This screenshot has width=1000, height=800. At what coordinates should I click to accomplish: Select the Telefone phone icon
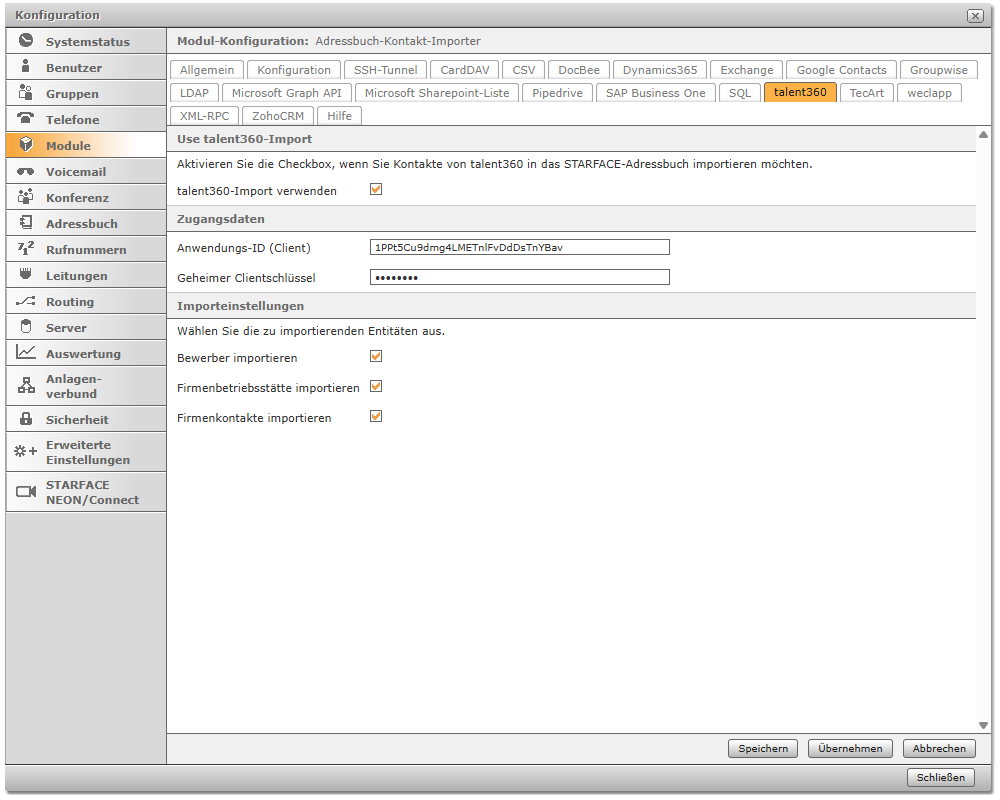(26, 119)
